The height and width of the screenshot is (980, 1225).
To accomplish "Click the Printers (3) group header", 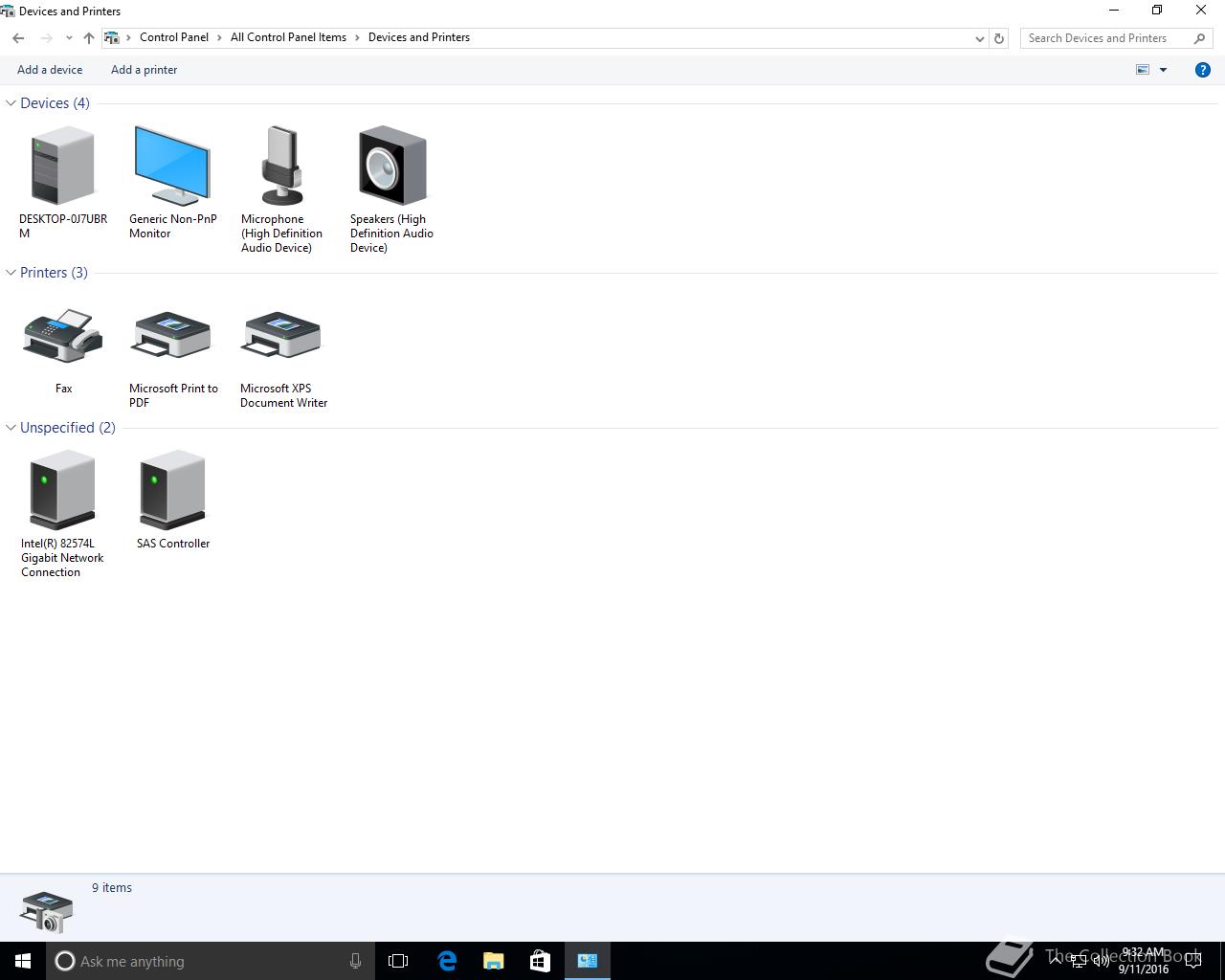I will [x=54, y=273].
